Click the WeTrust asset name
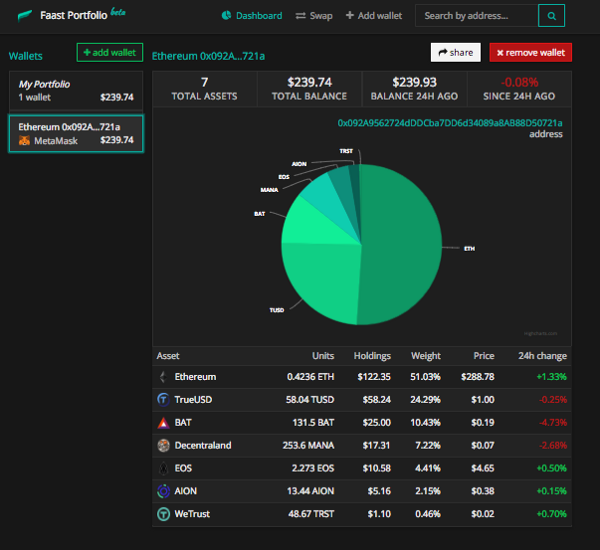Image resolution: width=600 pixels, height=550 pixels. coord(192,514)
